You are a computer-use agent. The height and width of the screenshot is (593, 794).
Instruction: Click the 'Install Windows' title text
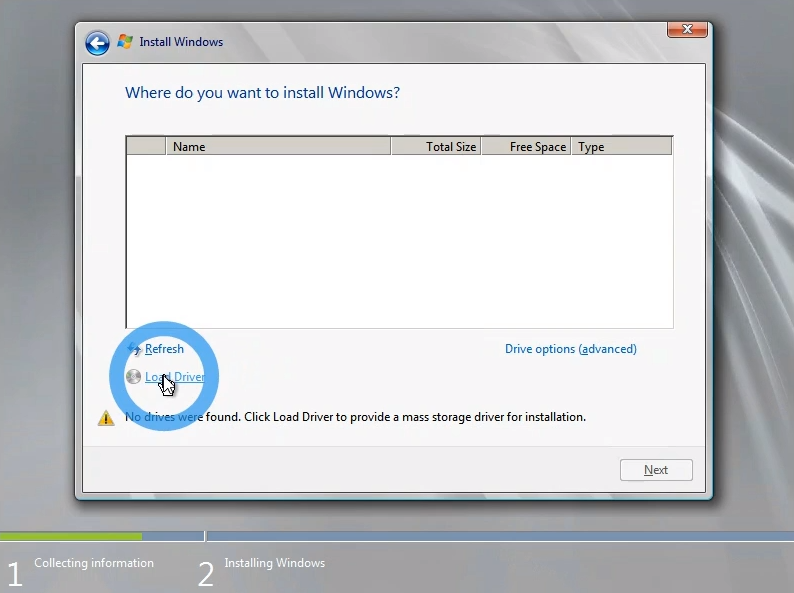click(181, 42)
